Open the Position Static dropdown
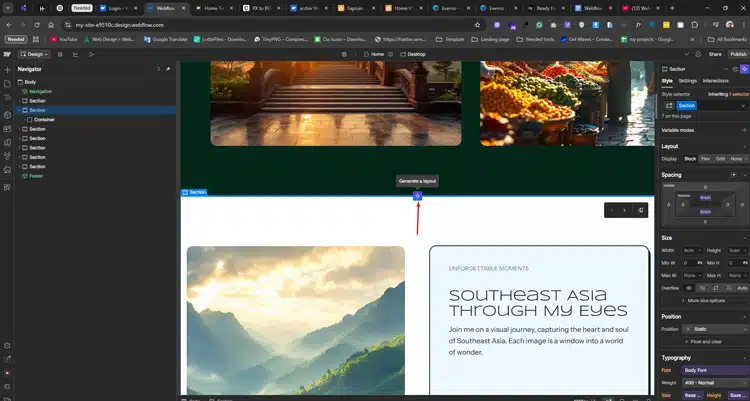Image resolution: width=750 pixels, height=401 pixels. point(717,329)
